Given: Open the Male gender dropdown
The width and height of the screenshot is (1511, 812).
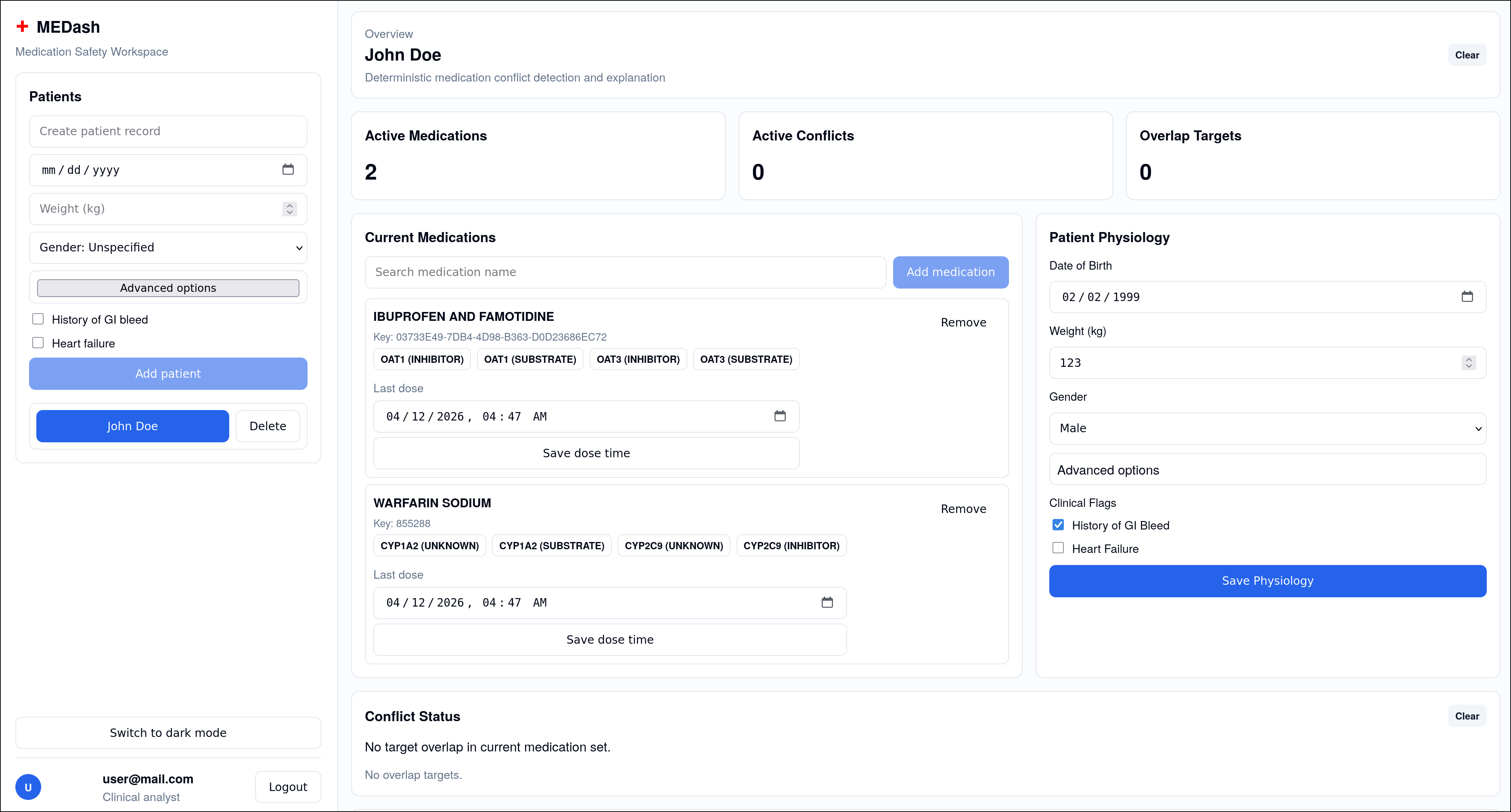Looking at the screenshot, I should pyautogui.click(x=1267, y=428).
